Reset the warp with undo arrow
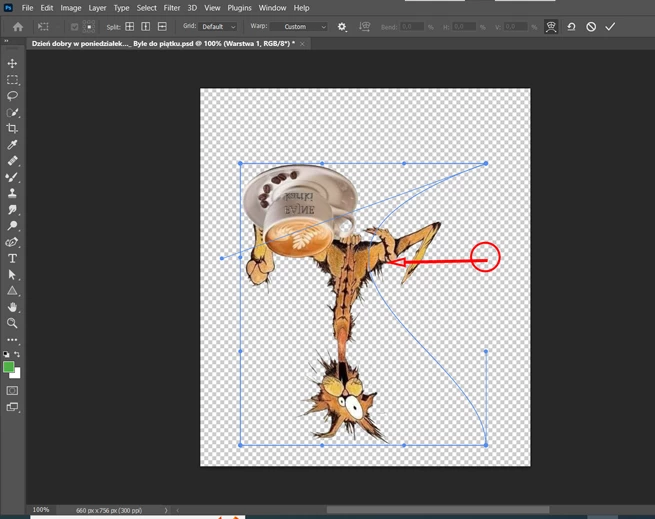Viewport: 655px width, 519px height. (571, 27)
